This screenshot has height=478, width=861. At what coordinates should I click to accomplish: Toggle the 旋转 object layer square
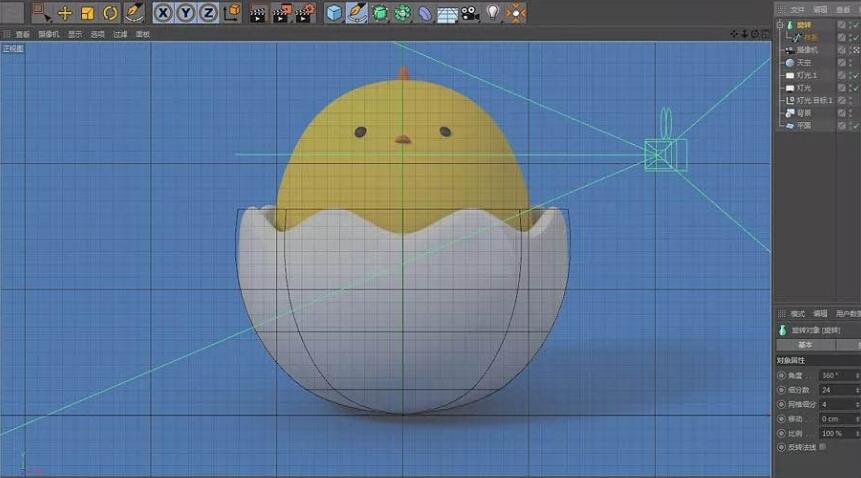pos(841,25)
